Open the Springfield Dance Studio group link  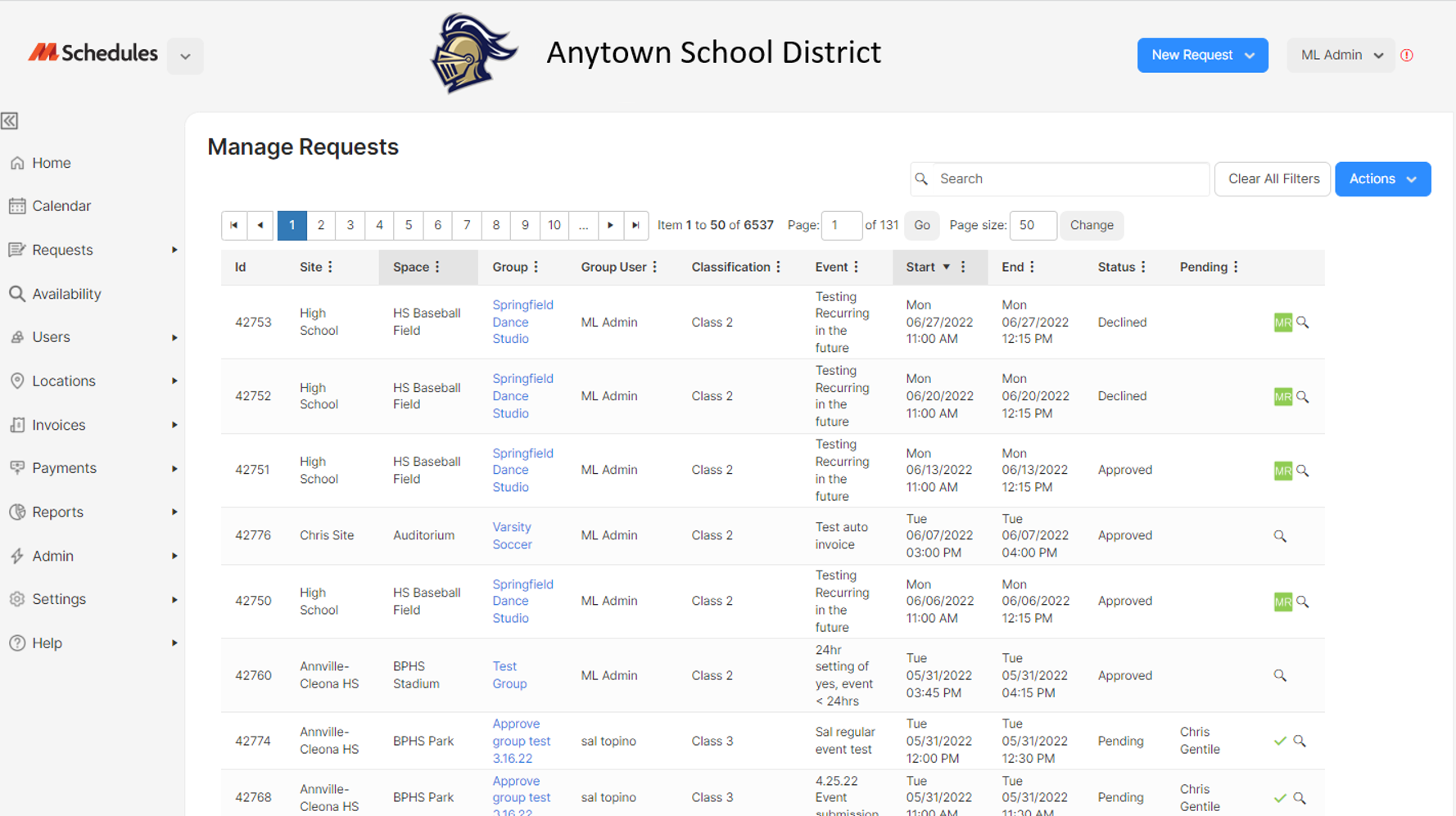click(522, 322)
